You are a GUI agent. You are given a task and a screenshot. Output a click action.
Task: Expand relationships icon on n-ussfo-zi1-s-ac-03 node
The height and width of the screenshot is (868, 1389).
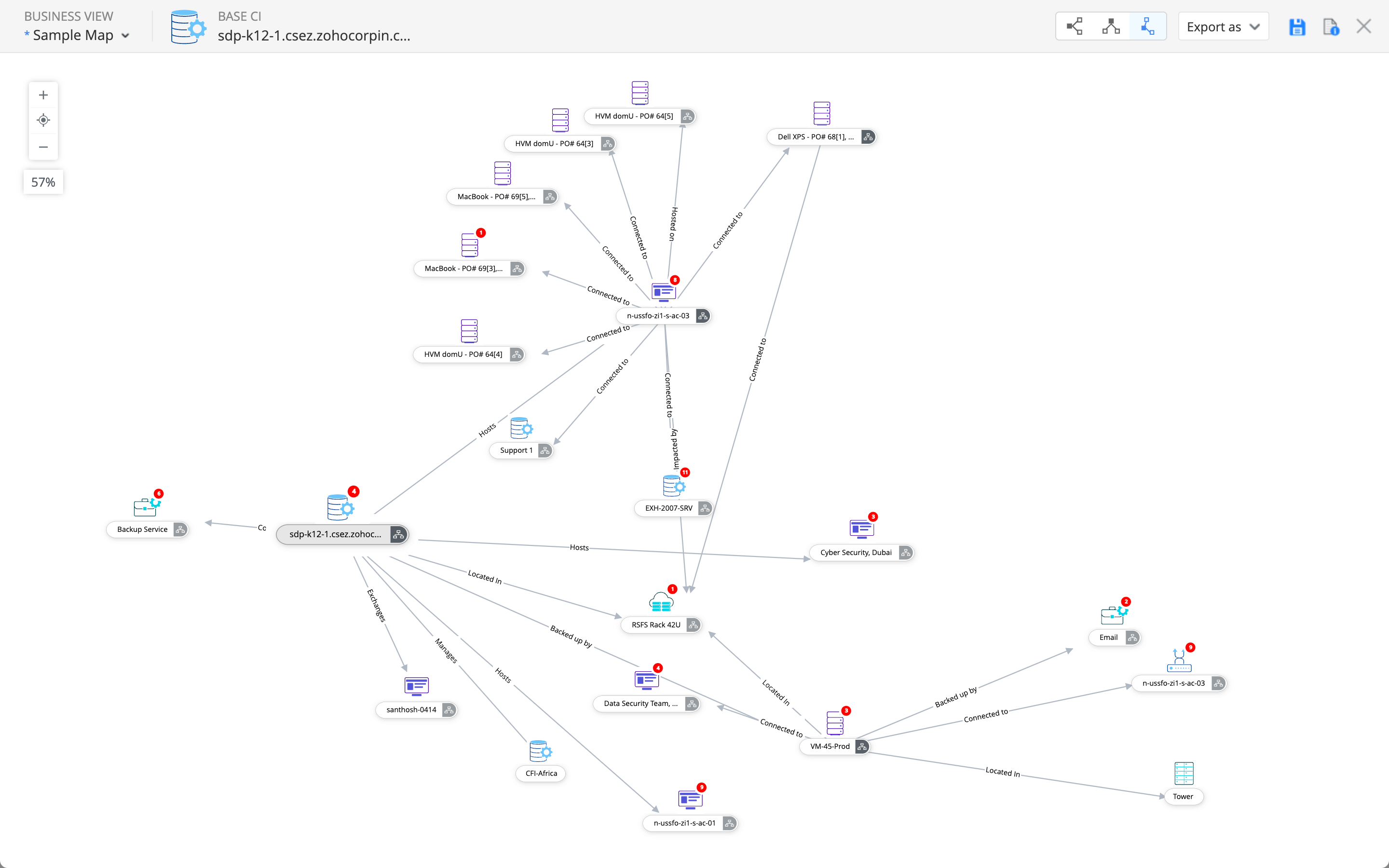pos(703,316)
